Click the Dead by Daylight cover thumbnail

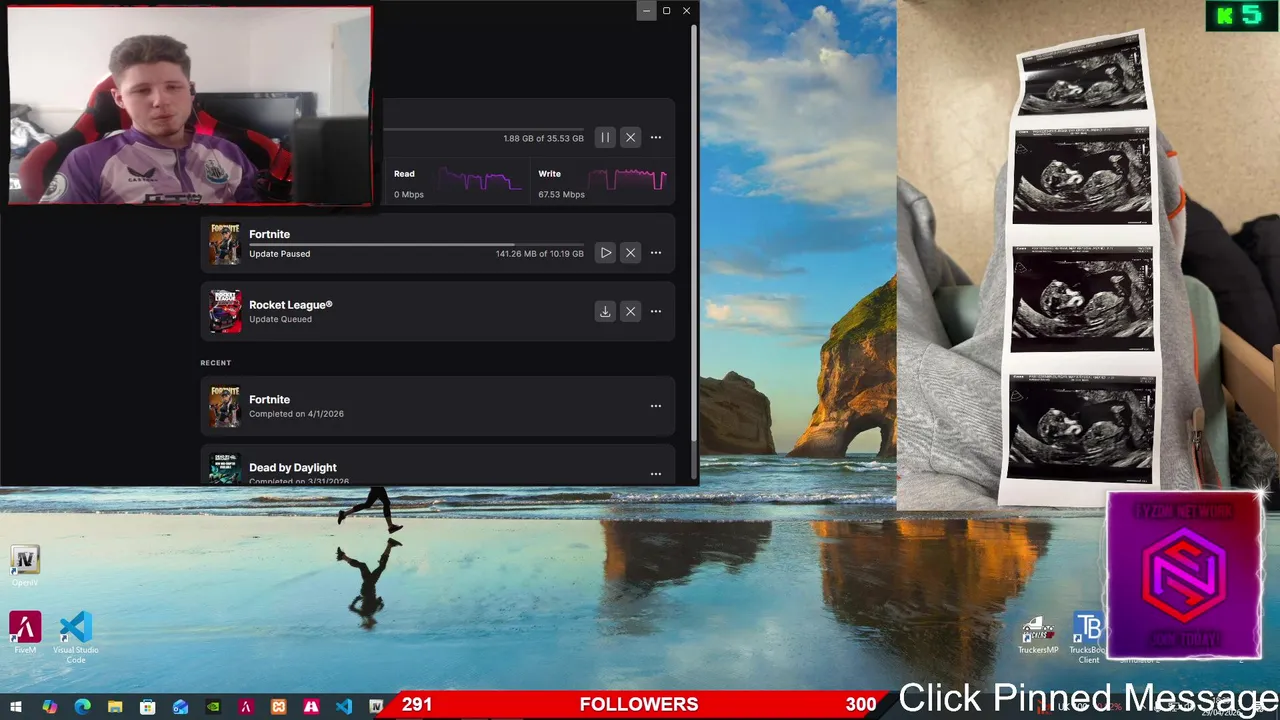pos(225,469)
